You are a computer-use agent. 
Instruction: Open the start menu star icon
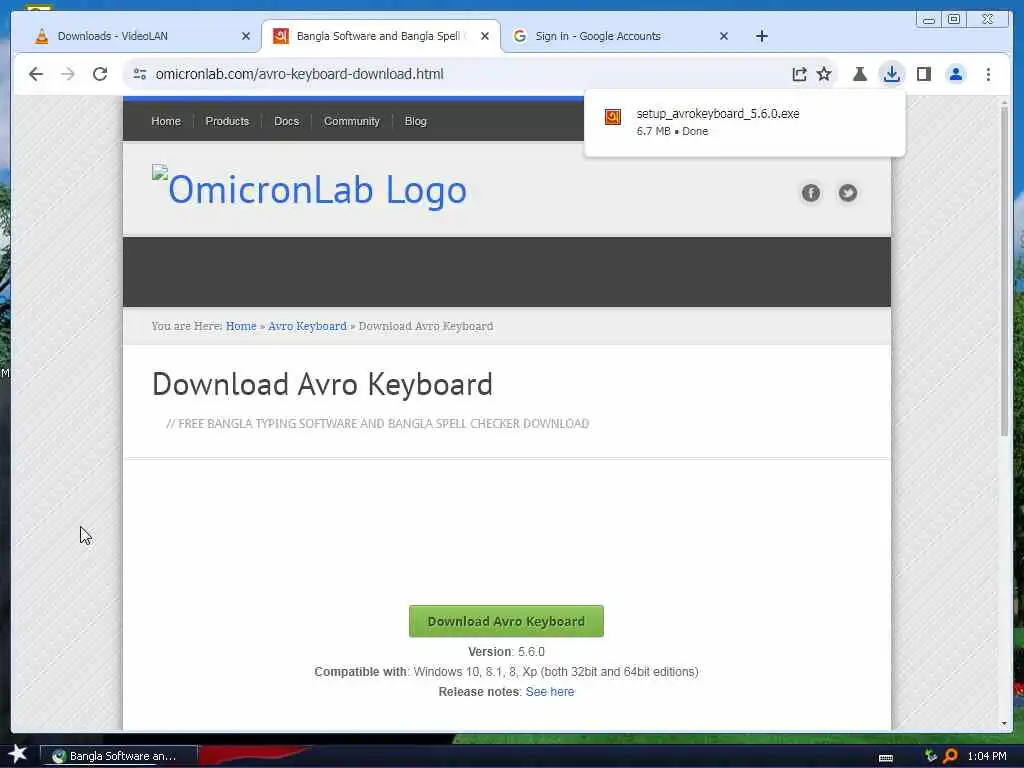coord(17,754)
